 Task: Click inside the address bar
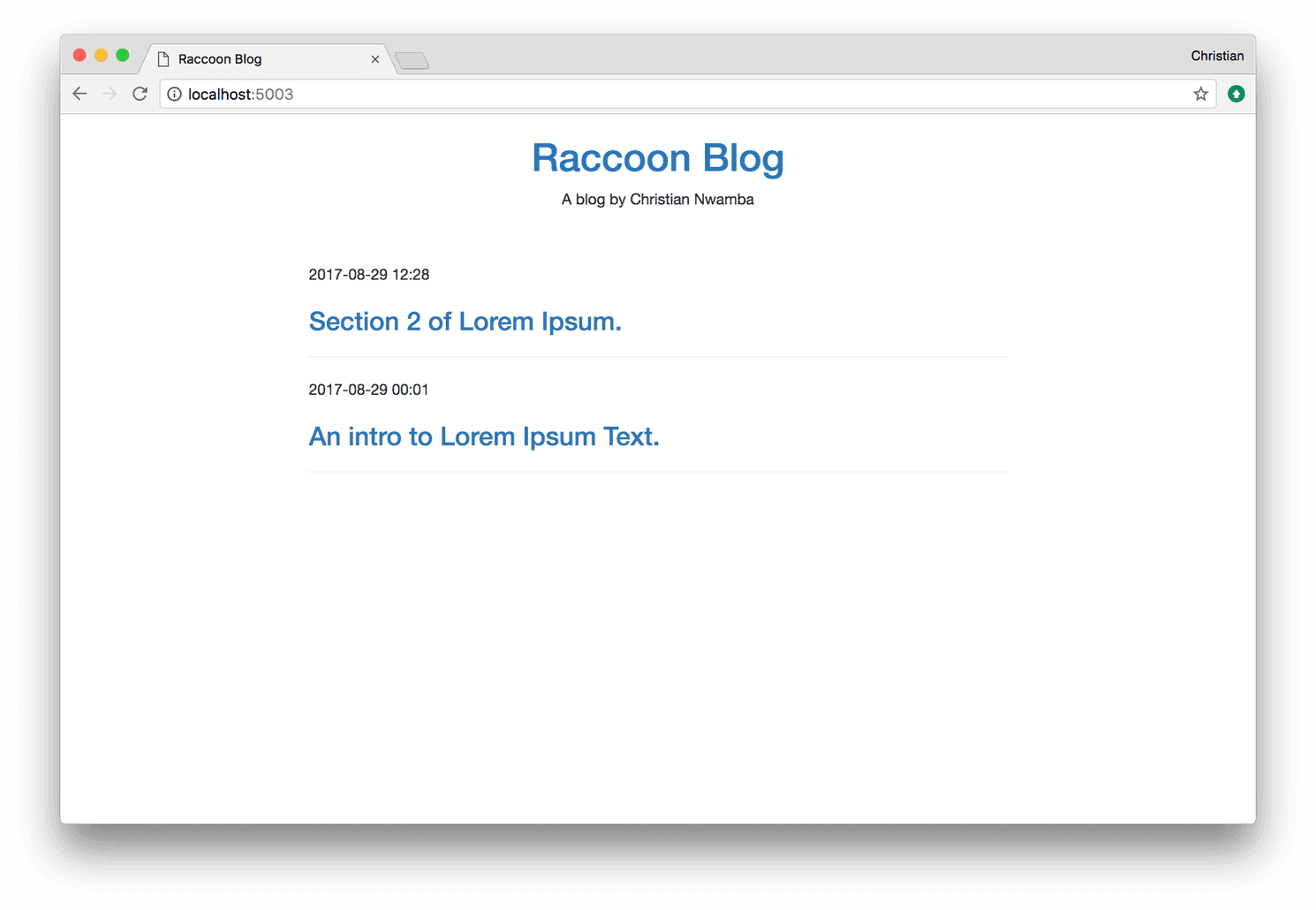point(618,94)
